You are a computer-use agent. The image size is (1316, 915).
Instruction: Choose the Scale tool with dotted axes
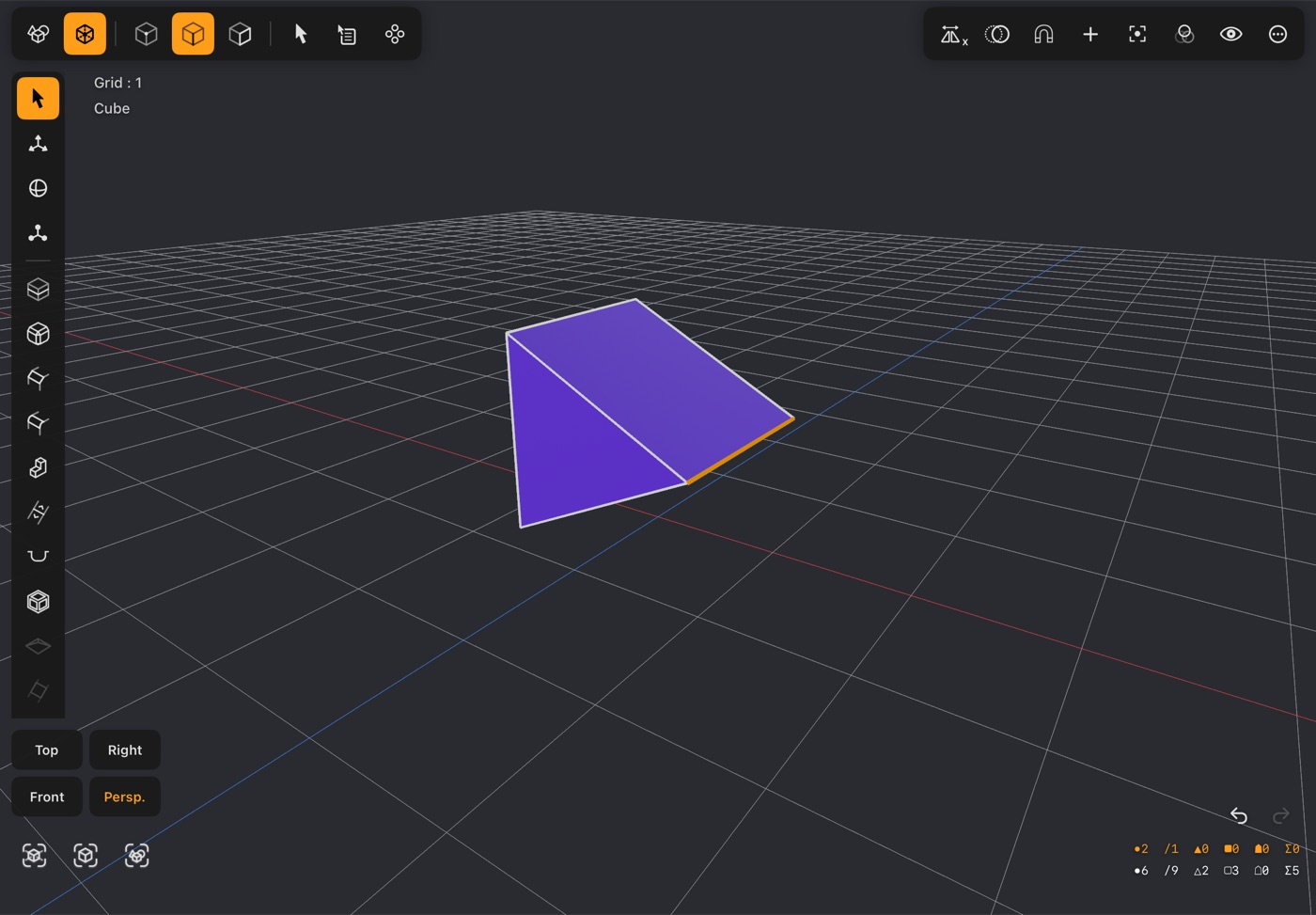click(x=38, y=233)
